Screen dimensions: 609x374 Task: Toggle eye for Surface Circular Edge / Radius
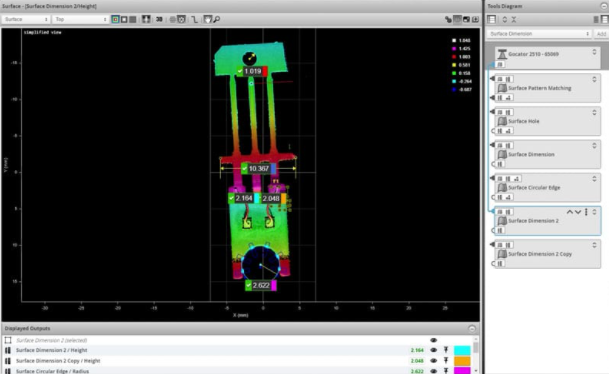[x=433, y=371]
